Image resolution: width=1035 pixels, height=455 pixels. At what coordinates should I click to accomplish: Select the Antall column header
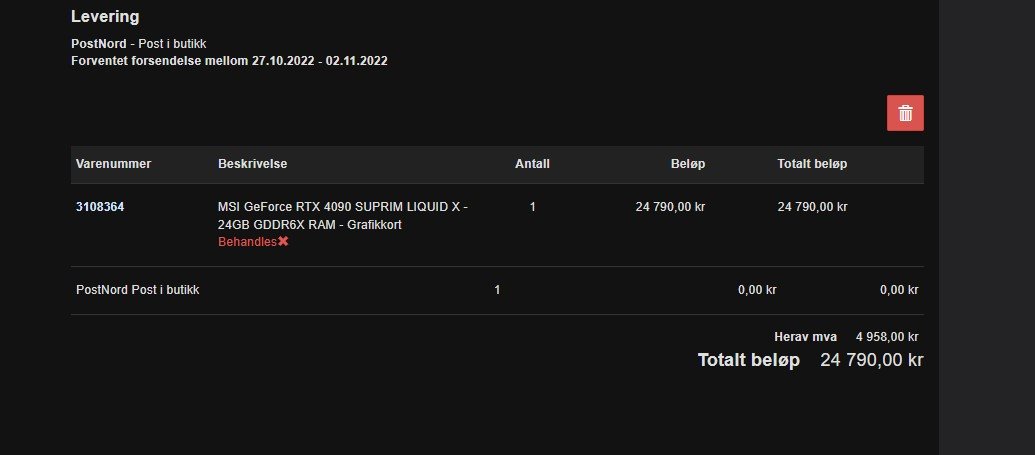[x=532, y=164]
